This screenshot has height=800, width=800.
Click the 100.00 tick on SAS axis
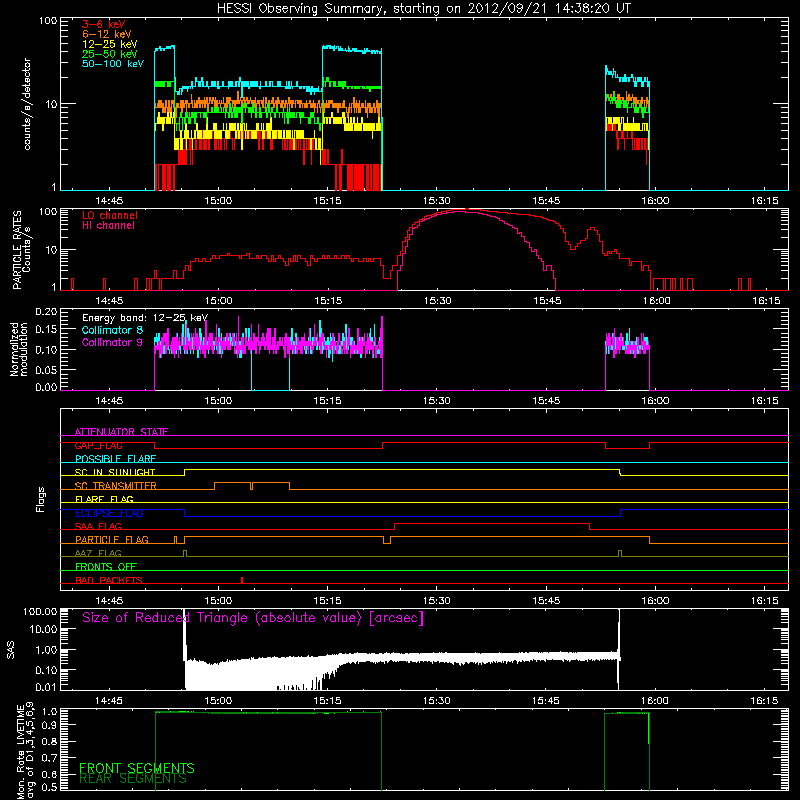pos(40,612)
